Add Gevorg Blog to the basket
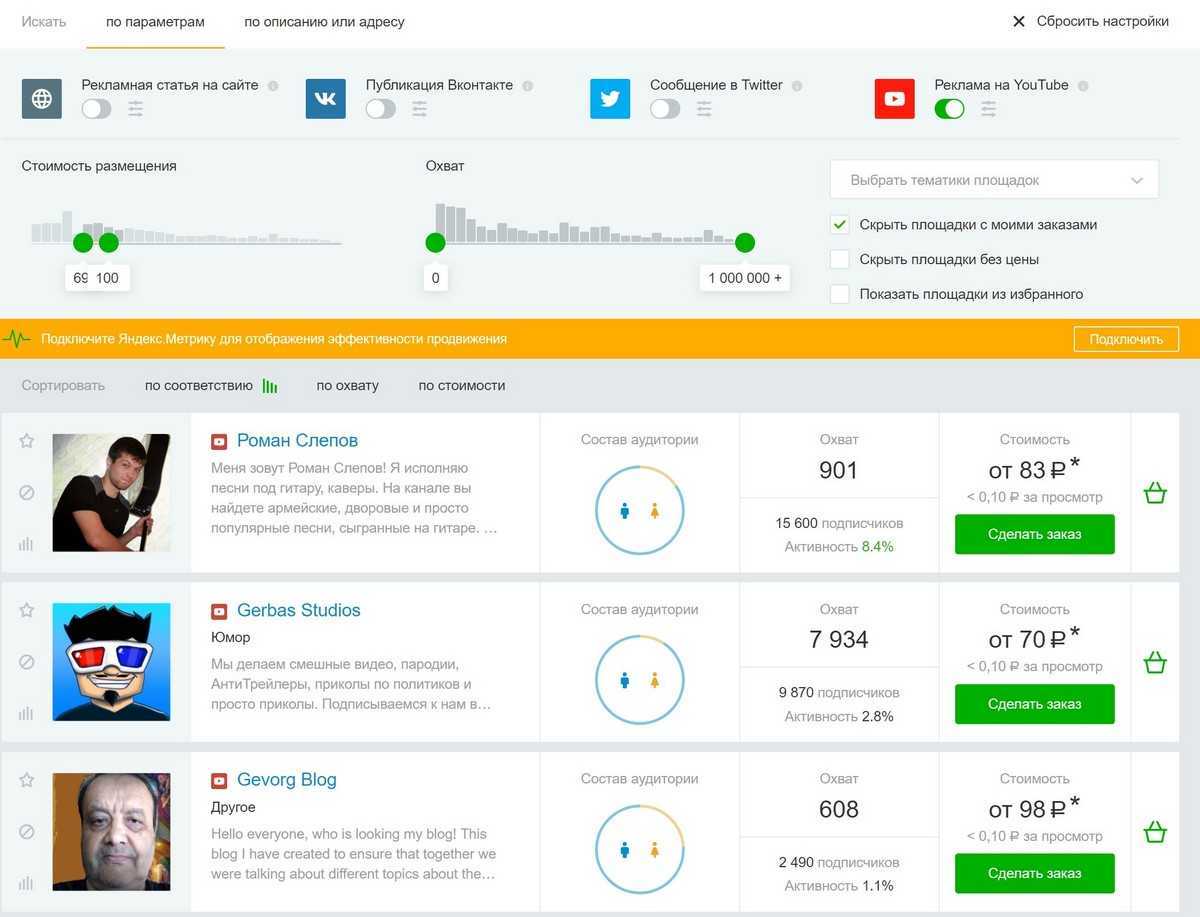The width and height of the screenshot is (1200, 917). point(1155,832)
